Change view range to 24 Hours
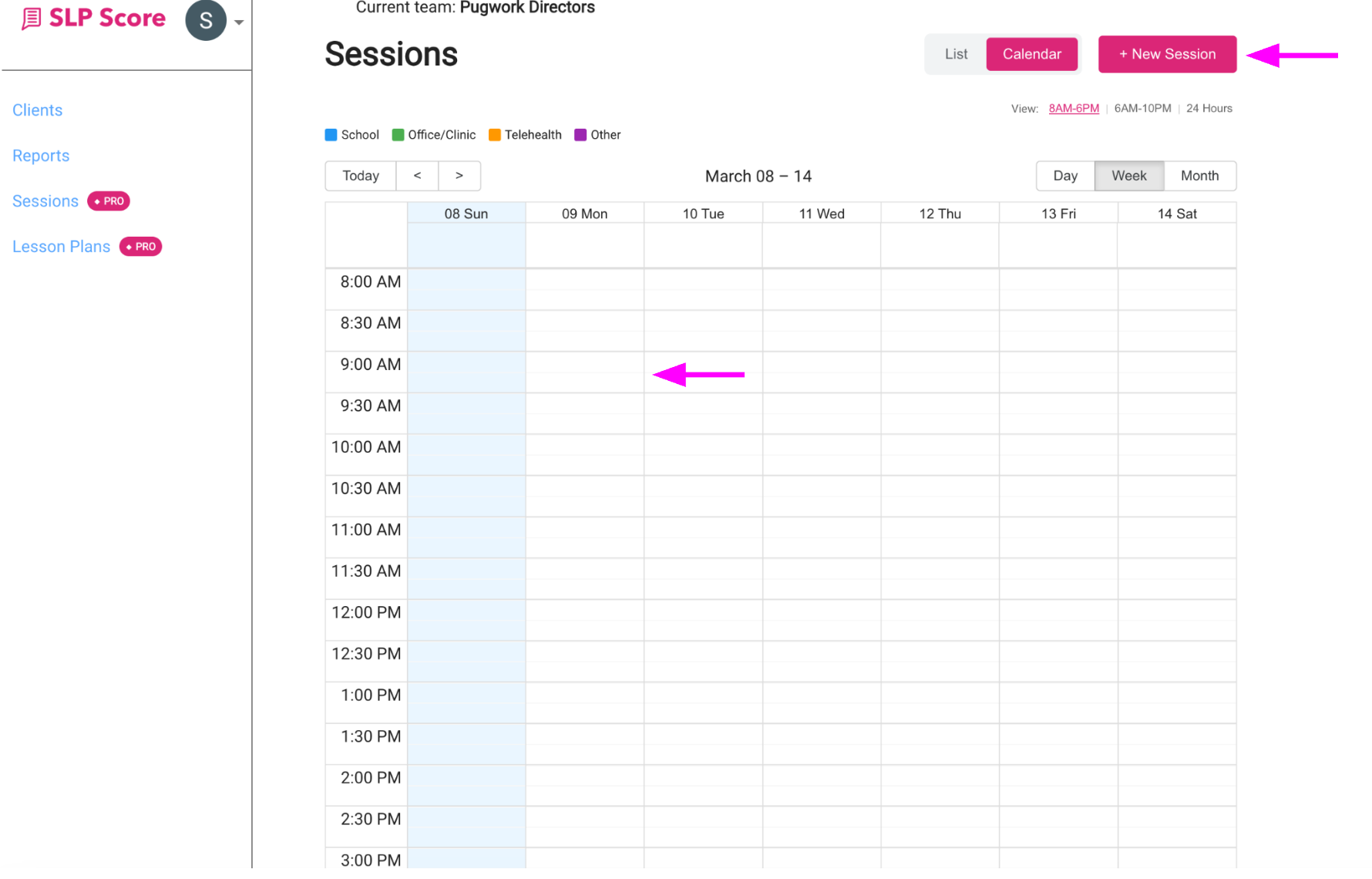Viewport: 1372px width, 879px height. pos(1209,108)
